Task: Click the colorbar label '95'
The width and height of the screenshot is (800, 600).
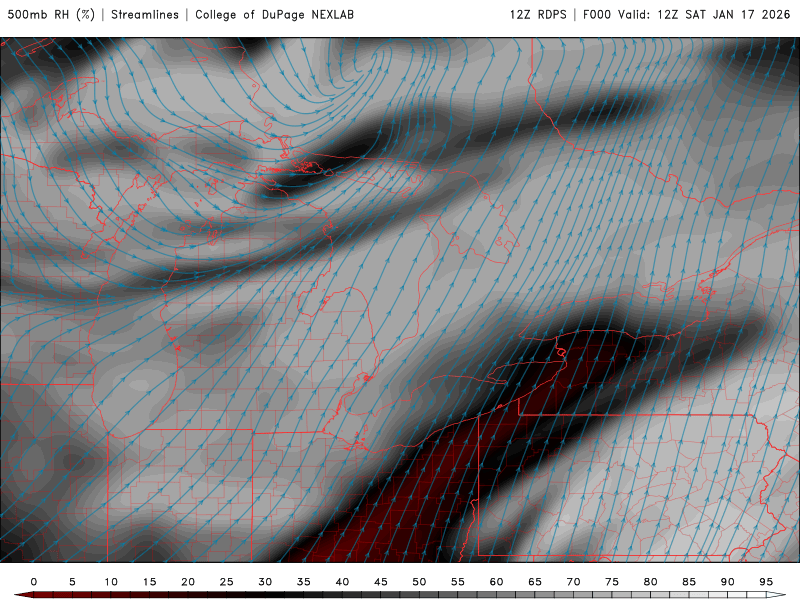Action: pyautogui.click(x=766, y=582)
